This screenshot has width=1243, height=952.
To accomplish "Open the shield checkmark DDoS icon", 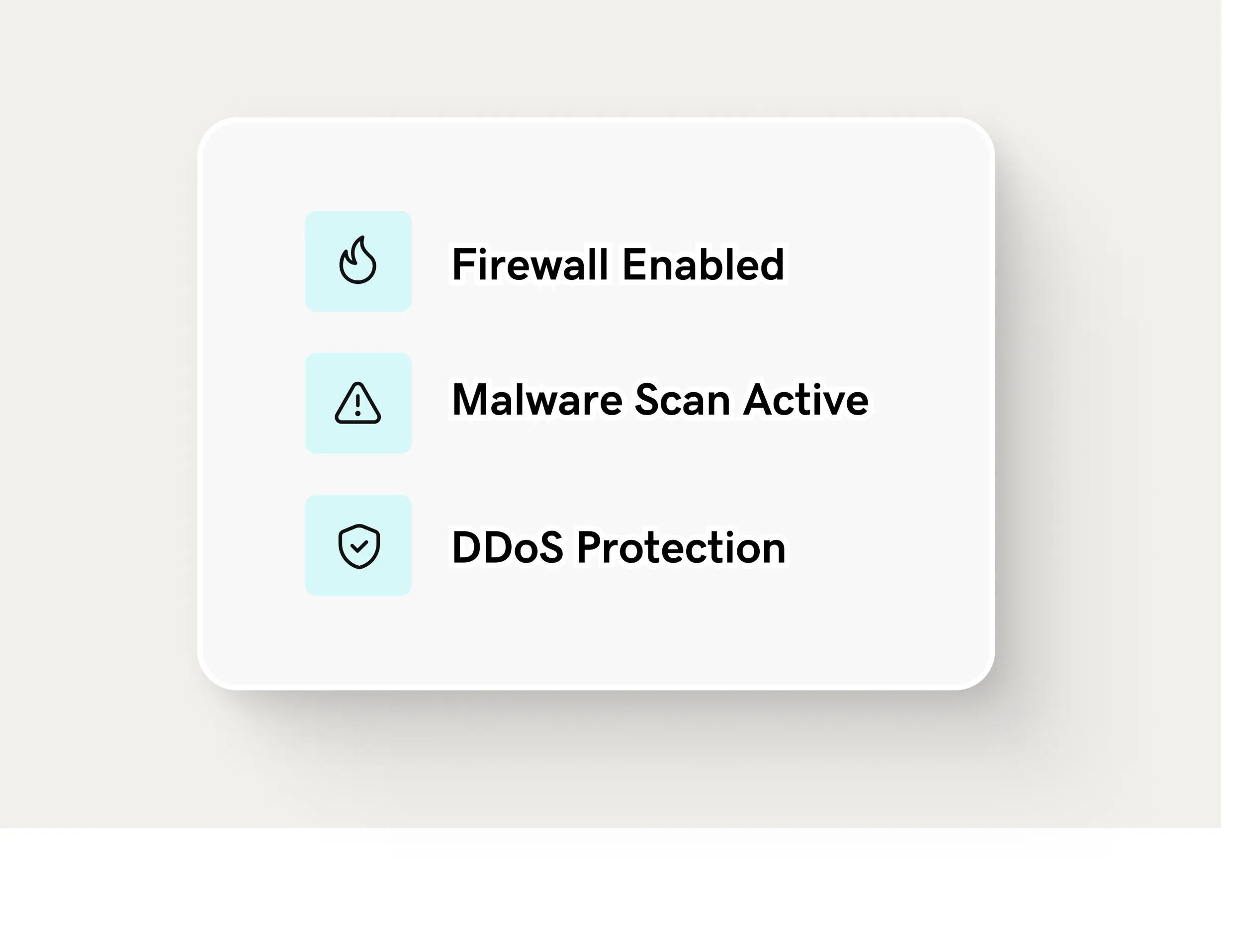I will click(359, 546).
